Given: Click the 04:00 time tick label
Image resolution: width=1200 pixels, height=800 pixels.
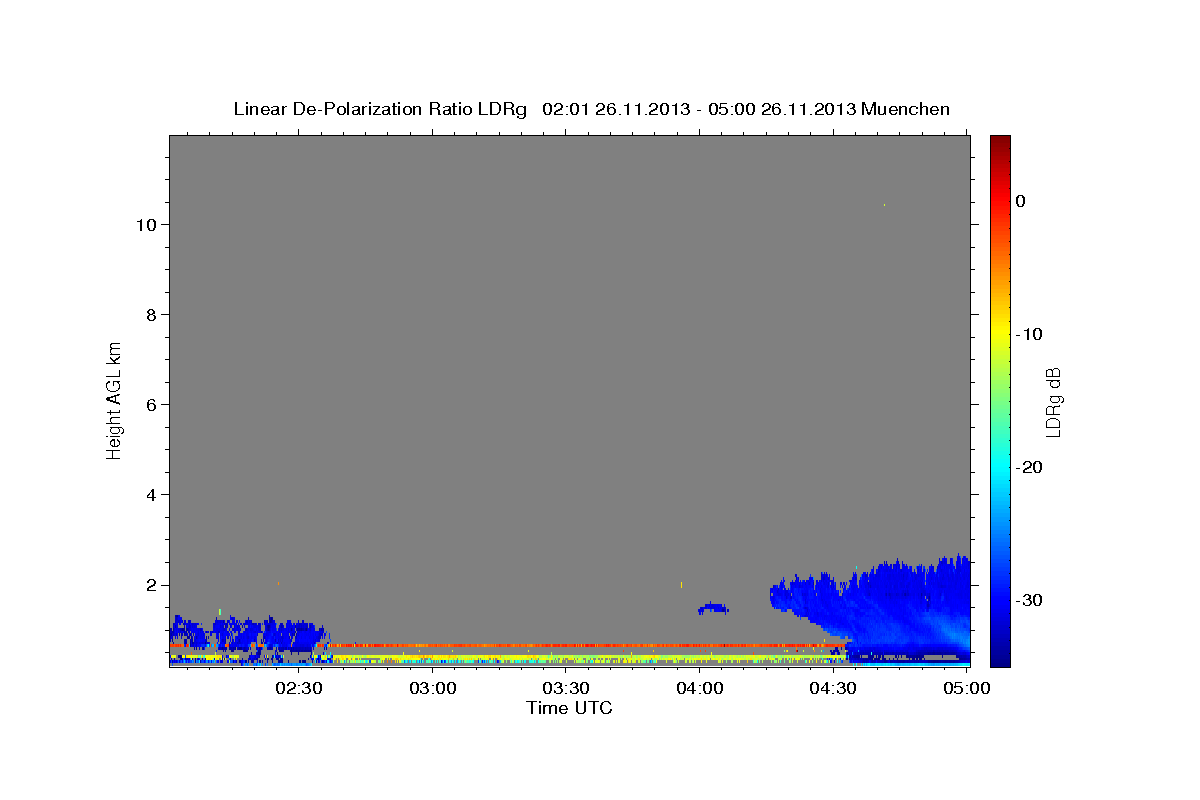Looking at the screenshot, I should coord(699,689).
